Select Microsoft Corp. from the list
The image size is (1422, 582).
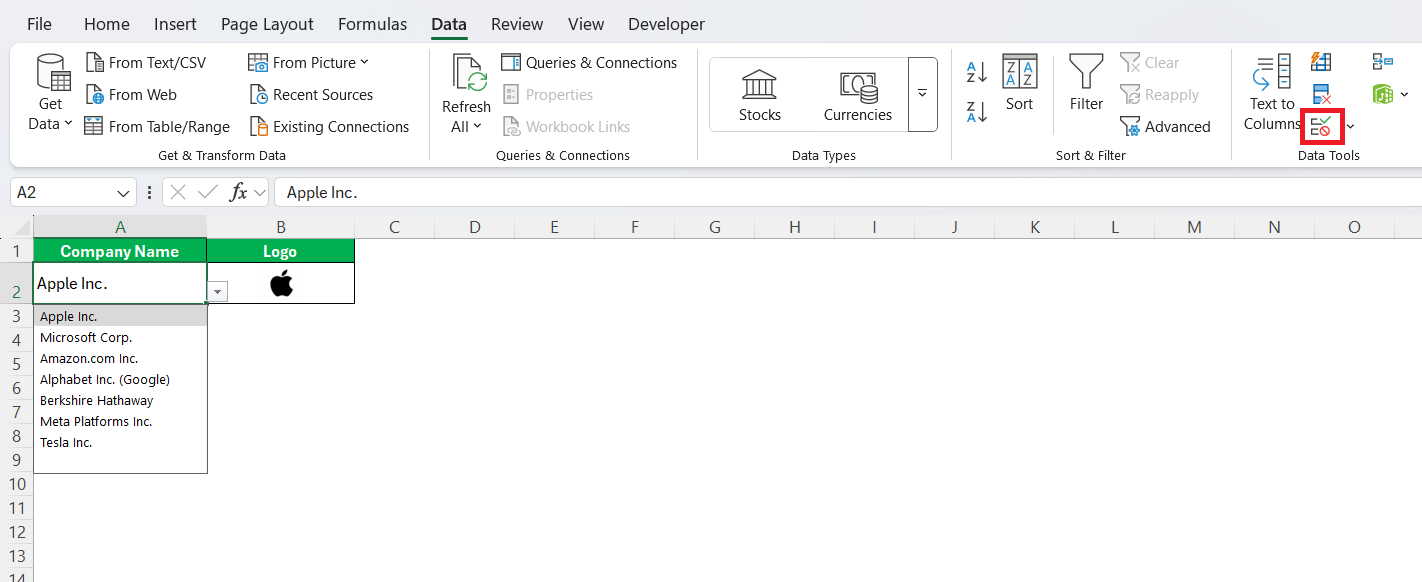point(120,337)
